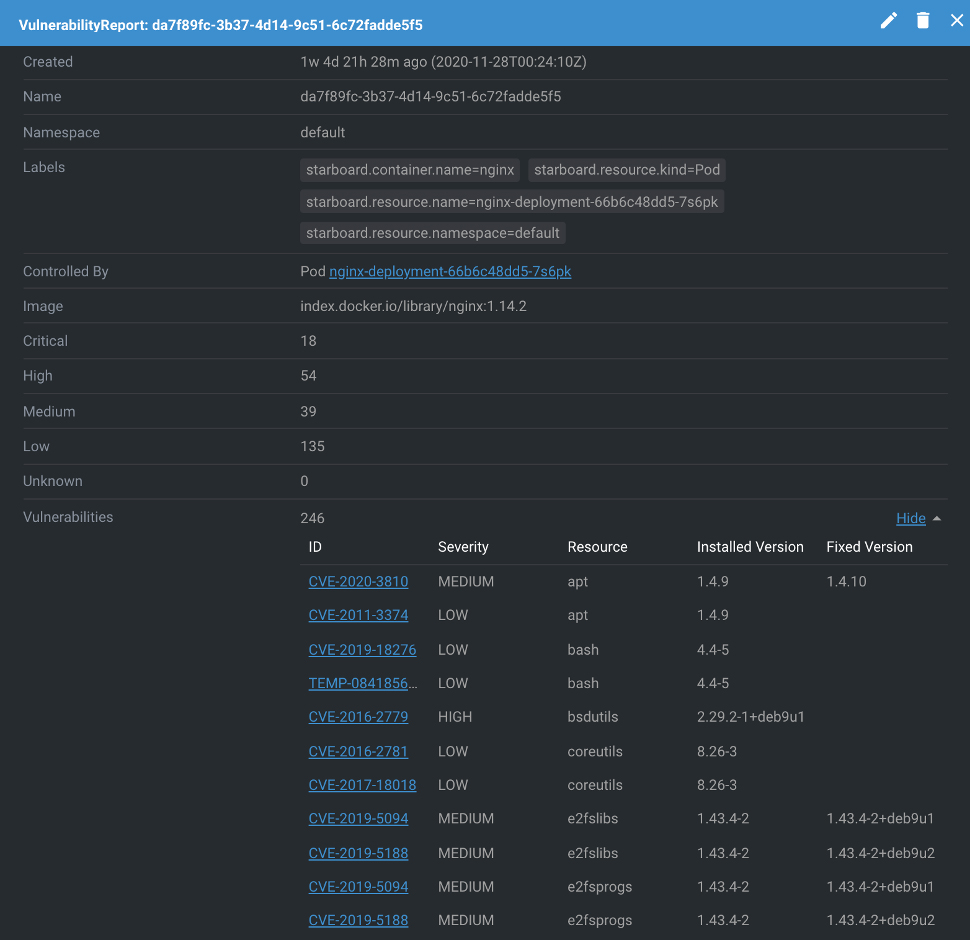Open the CVE-2017-18018 link
The image size is (970, 940).
[x=362, y=784]
